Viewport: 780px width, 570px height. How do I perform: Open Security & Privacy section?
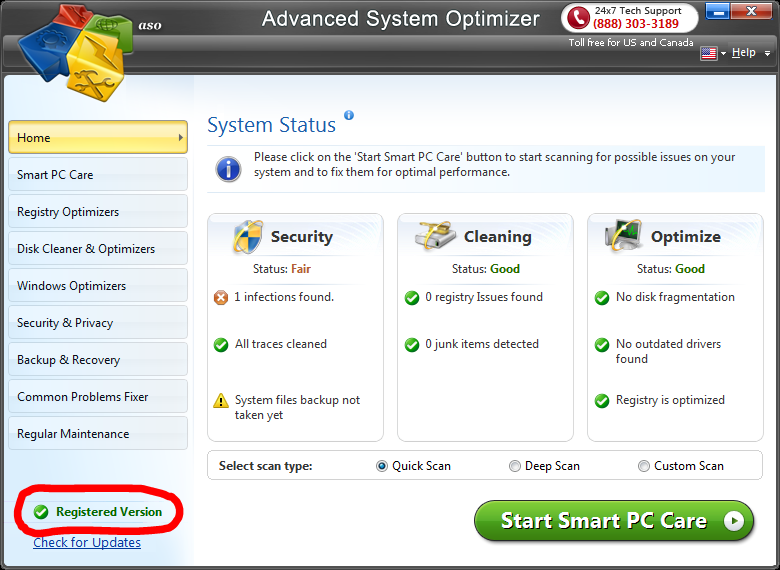coord(98,322)
